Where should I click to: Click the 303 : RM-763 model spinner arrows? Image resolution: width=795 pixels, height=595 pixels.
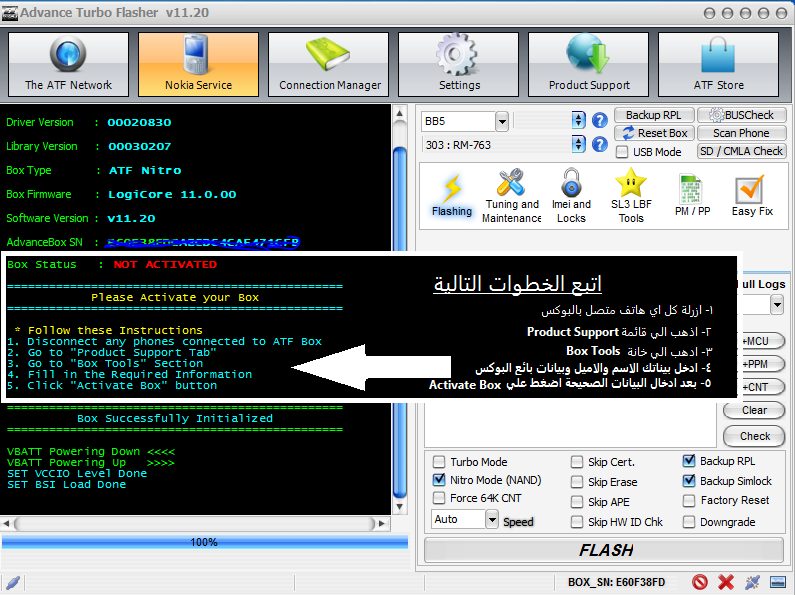point(579,144)
